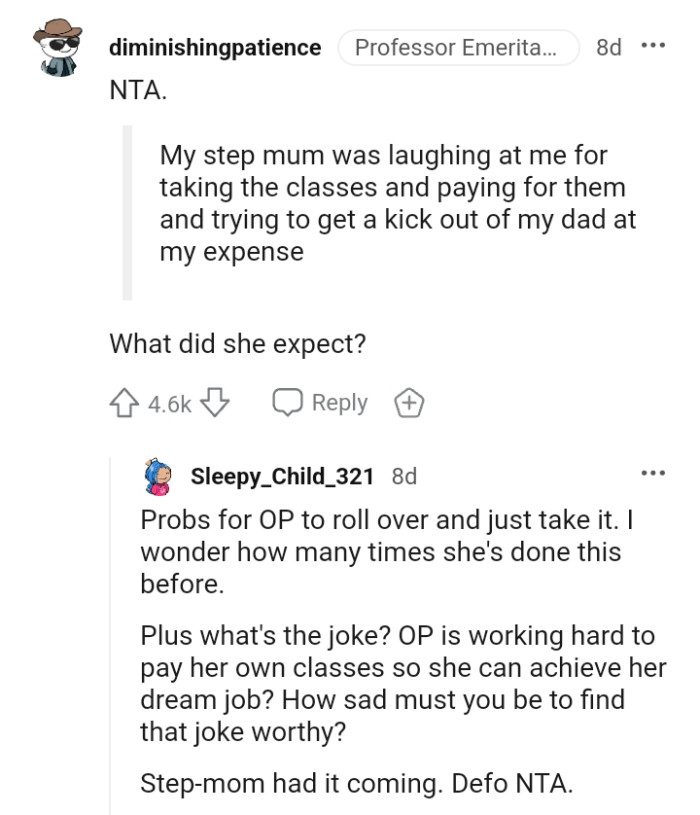Click the award plus icon

pos(408,402)
